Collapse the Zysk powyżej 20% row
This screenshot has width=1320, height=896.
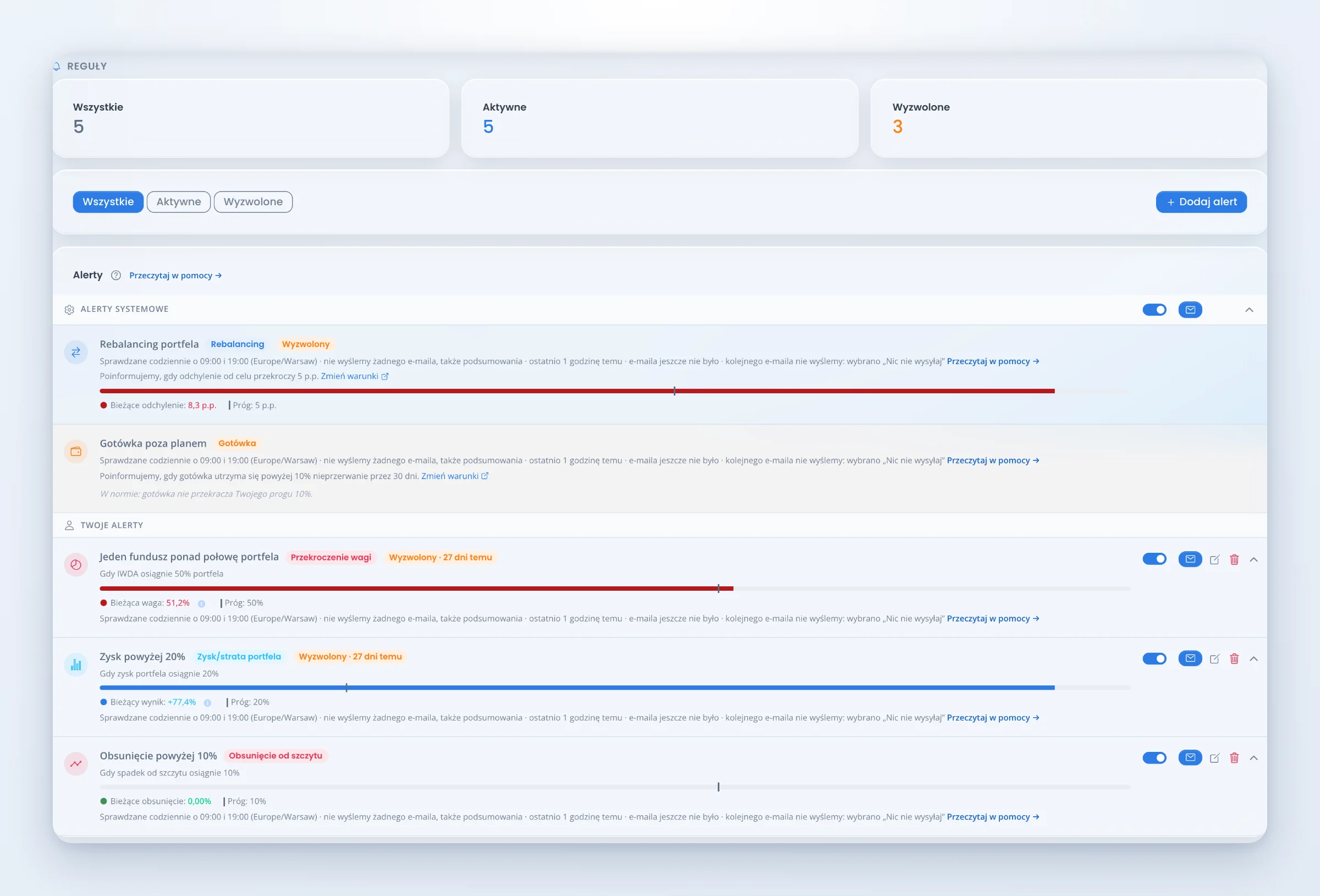point(1253,659)
